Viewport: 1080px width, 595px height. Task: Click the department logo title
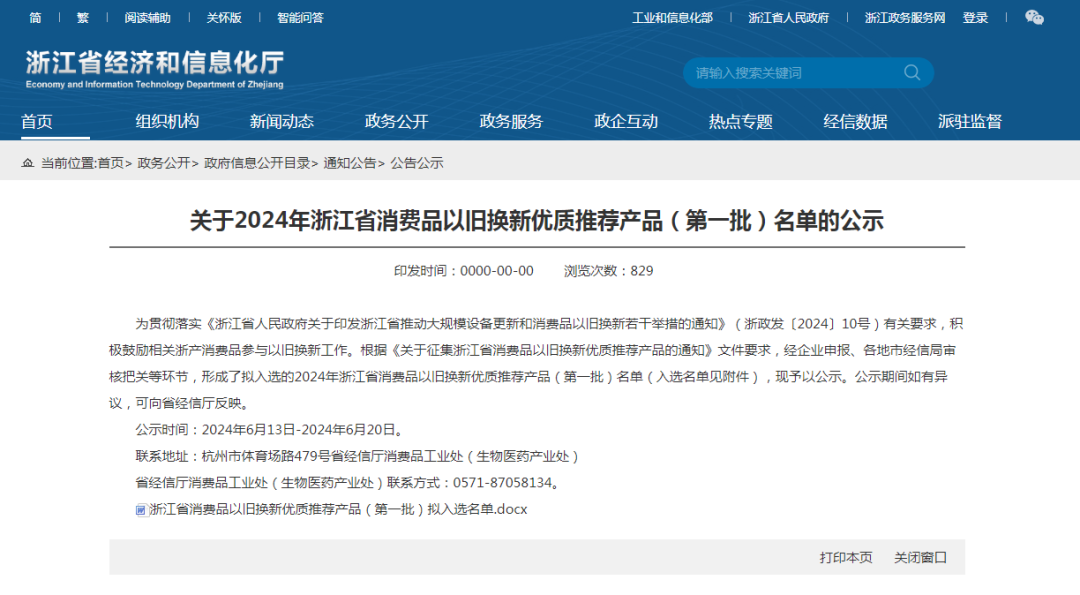coord(155,67)
